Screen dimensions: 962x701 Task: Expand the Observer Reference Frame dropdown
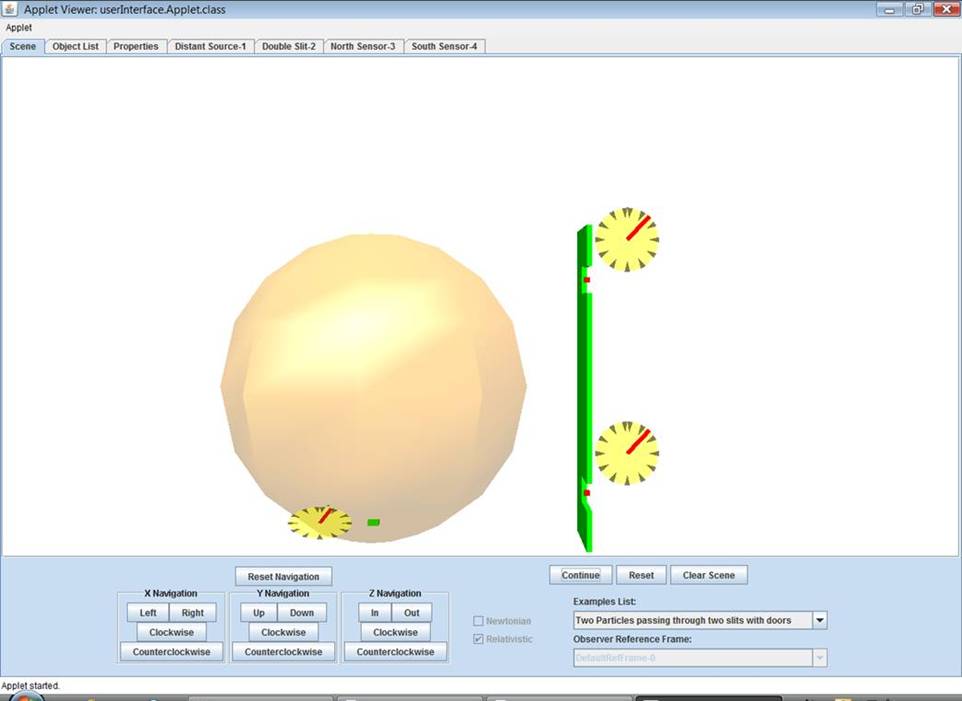[x=818, y=657]
